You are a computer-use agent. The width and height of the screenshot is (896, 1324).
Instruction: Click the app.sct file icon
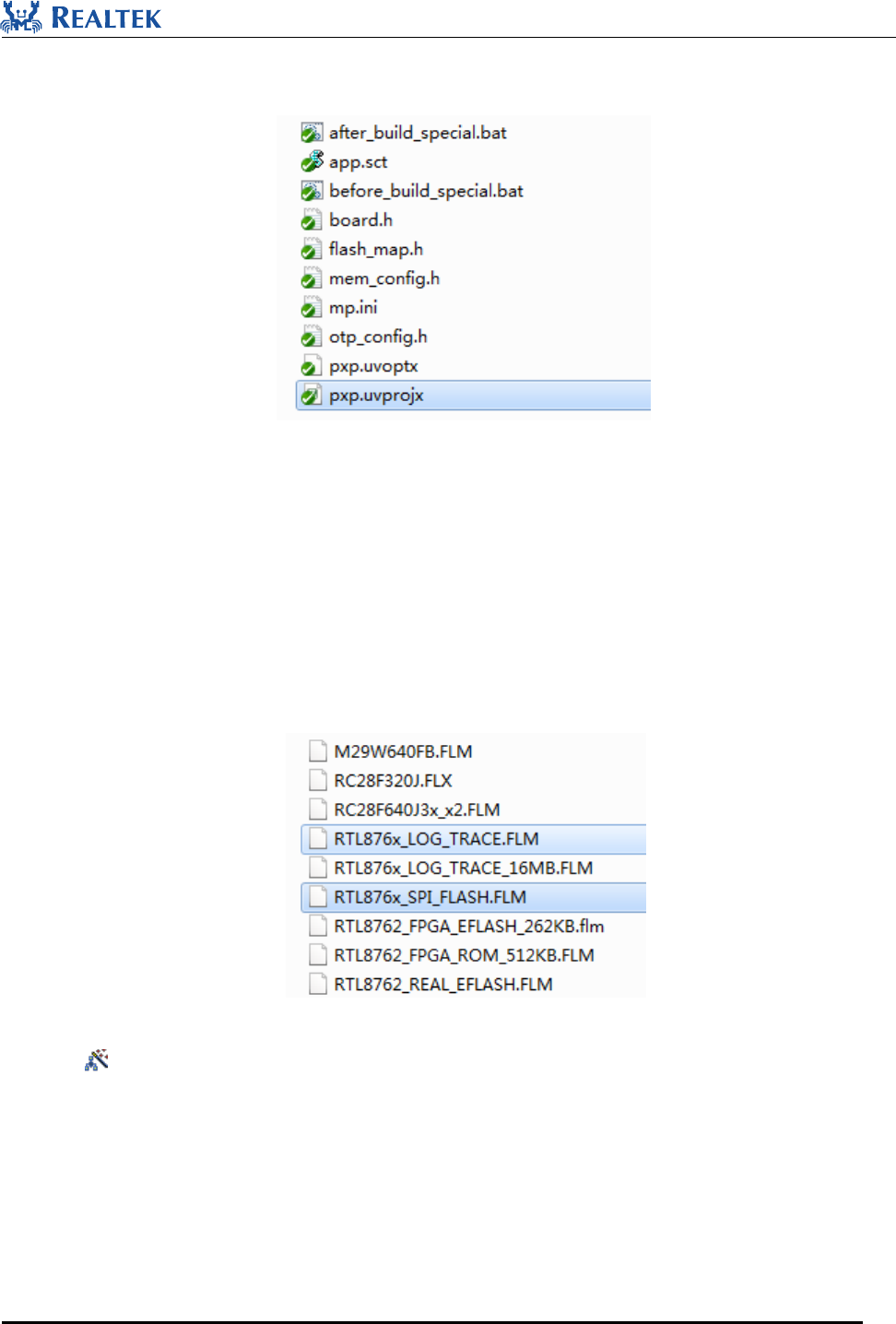pos(312,162)
